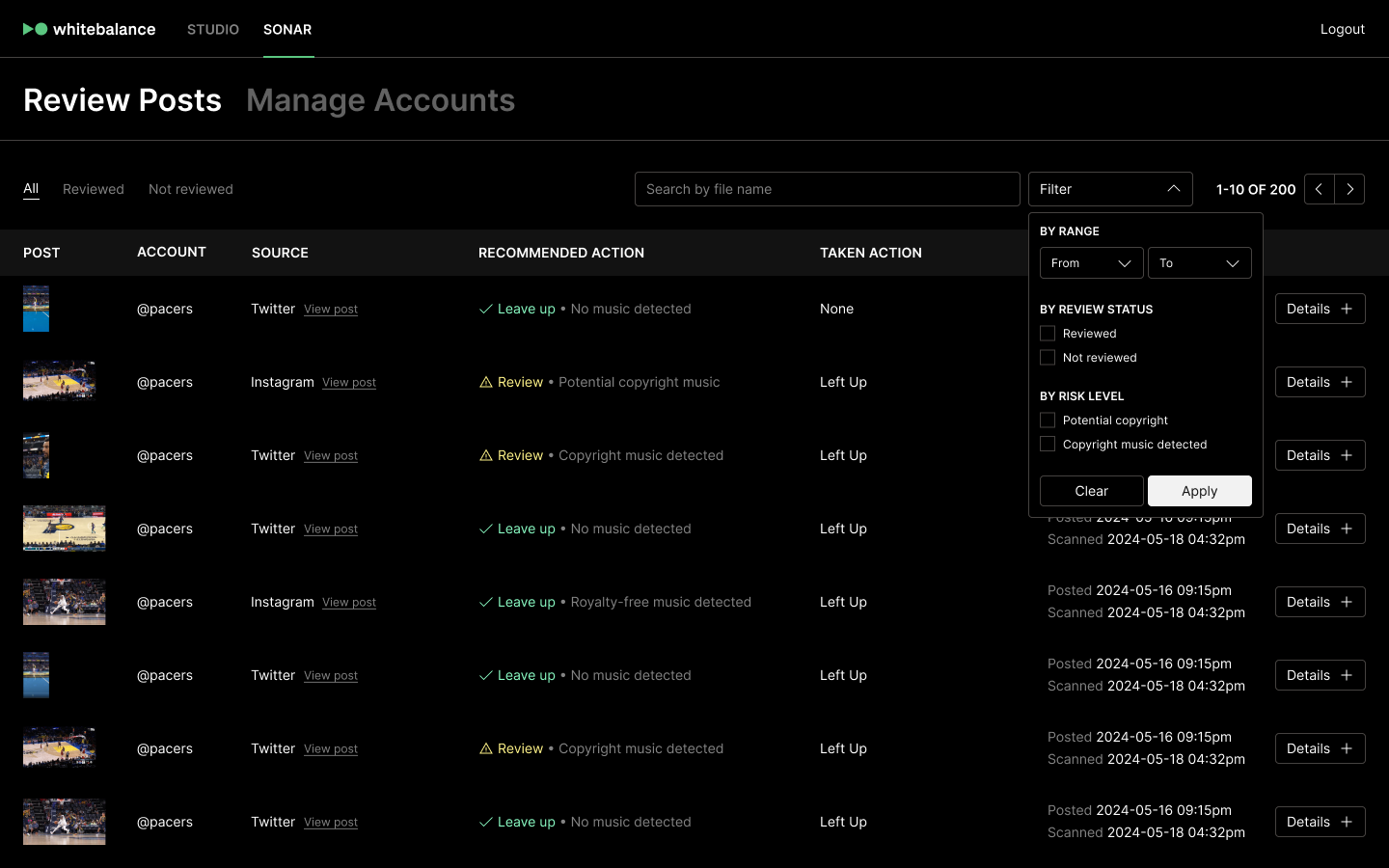The height and width of the screenshot is (868, 1389).
Task: Click the whitebalance logo icon
Action: (x=35, y=29)
